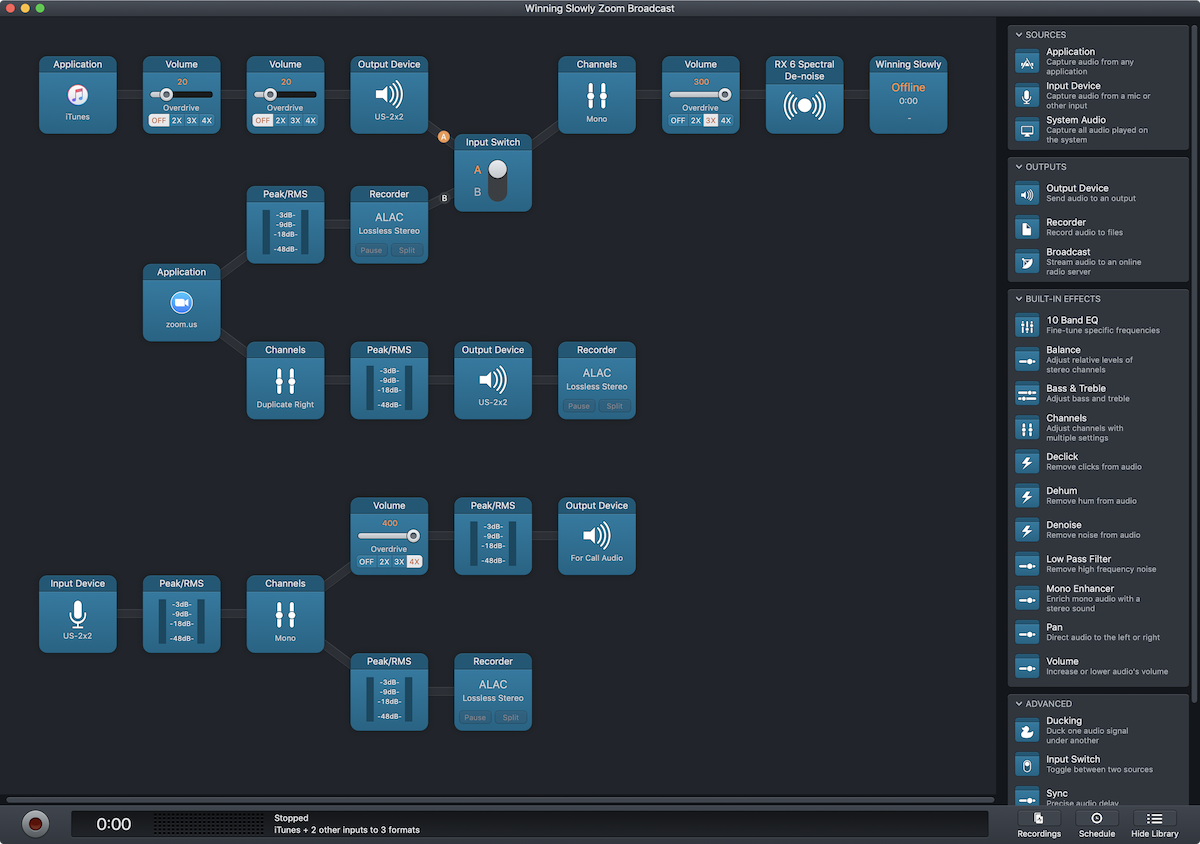Pick Application from the Sources library
Image resolution: width=1200 pixels, height=844 pixels.
point(1097,62)
